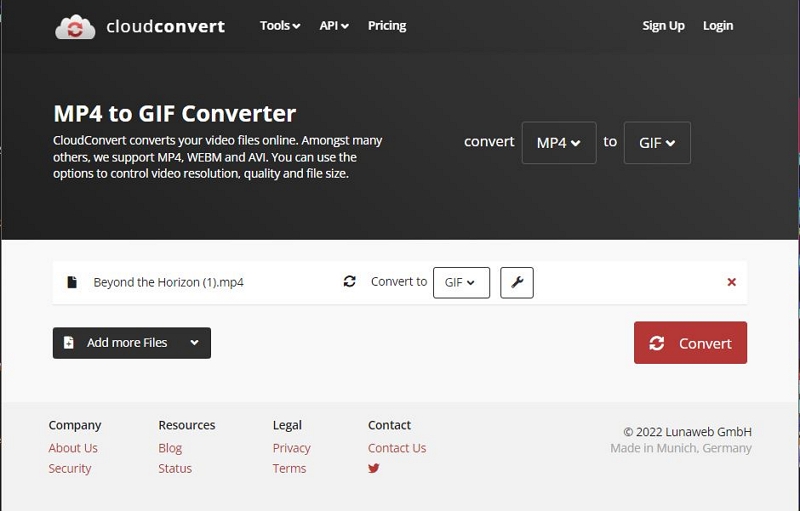
Task: Click the Made in Munich, Germany text
Action: (681, 448)
